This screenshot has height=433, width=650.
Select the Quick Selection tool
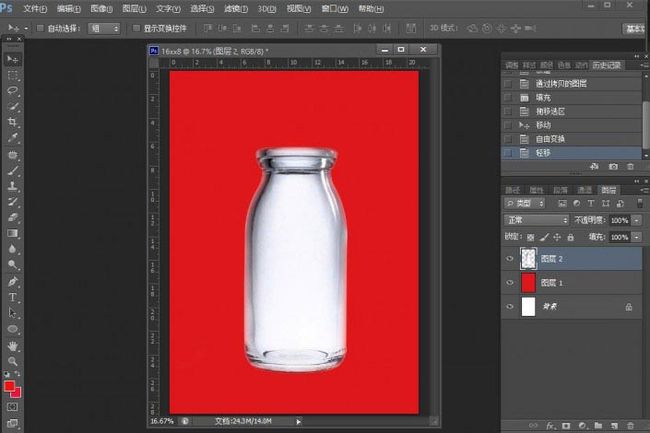[12, 106]
